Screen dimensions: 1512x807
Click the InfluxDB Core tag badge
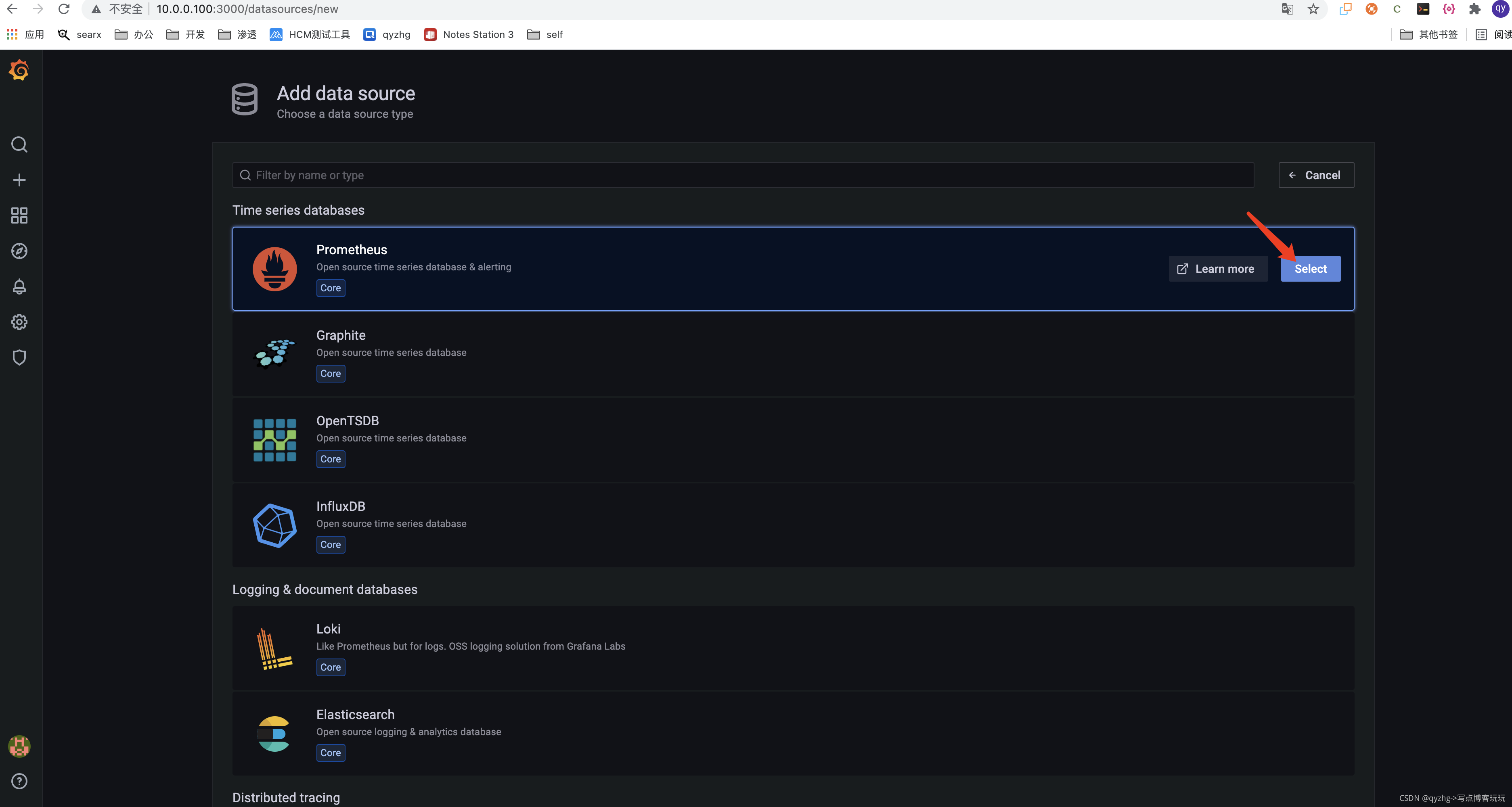coord(331,544)
